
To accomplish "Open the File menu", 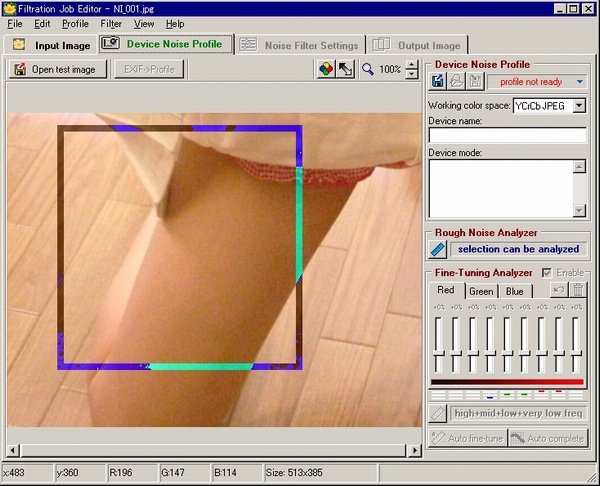I will coord(15,24).
